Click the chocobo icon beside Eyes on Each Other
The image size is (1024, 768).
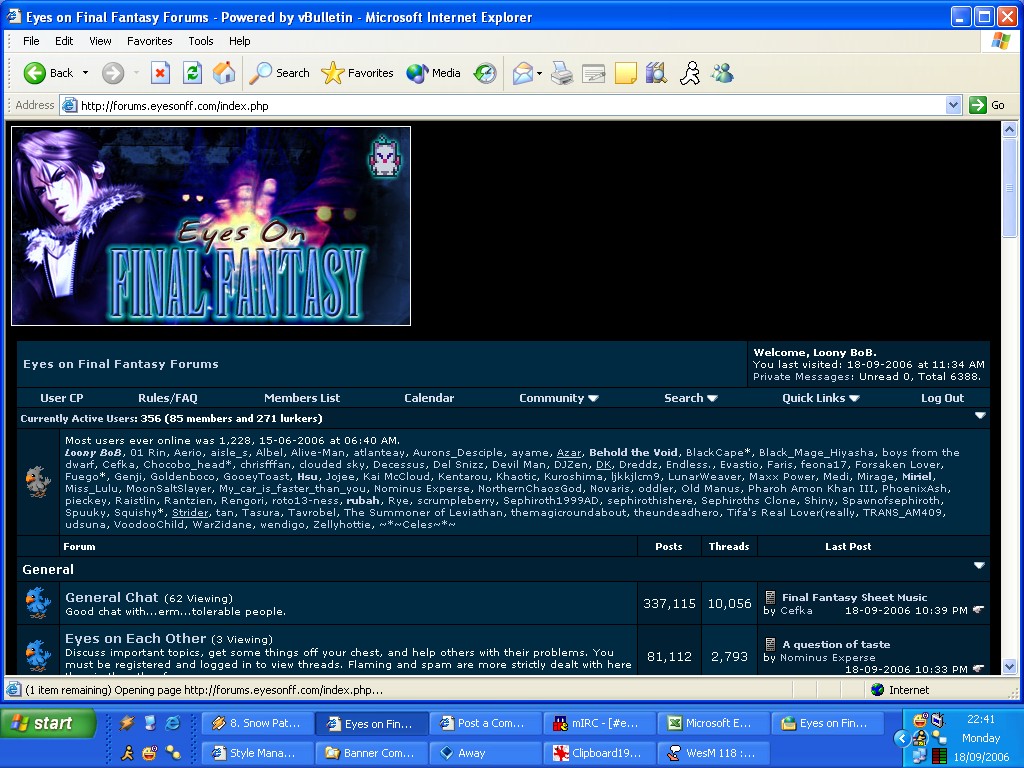[38, 654]
